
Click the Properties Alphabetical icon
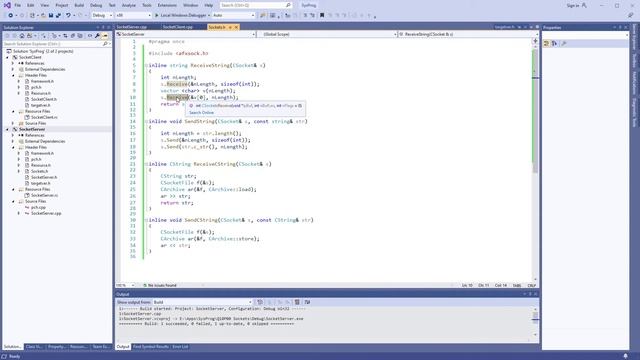(x=554, y=43)
